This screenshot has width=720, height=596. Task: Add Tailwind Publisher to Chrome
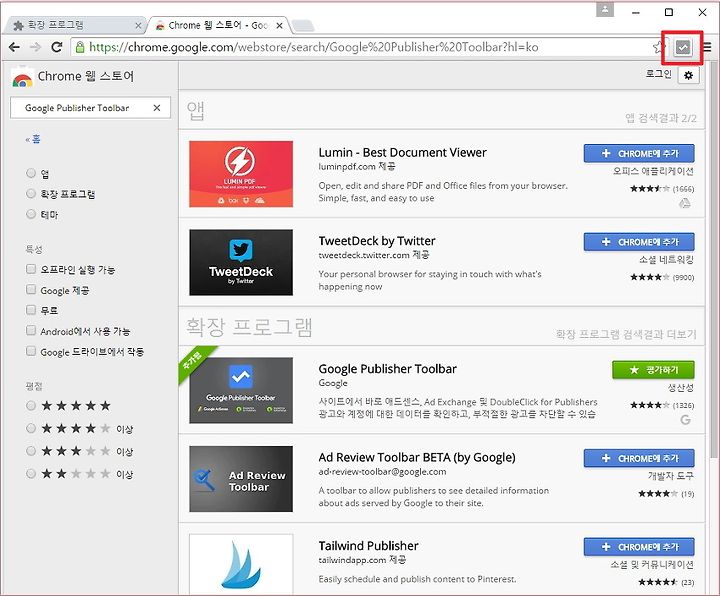coord(639,547)
